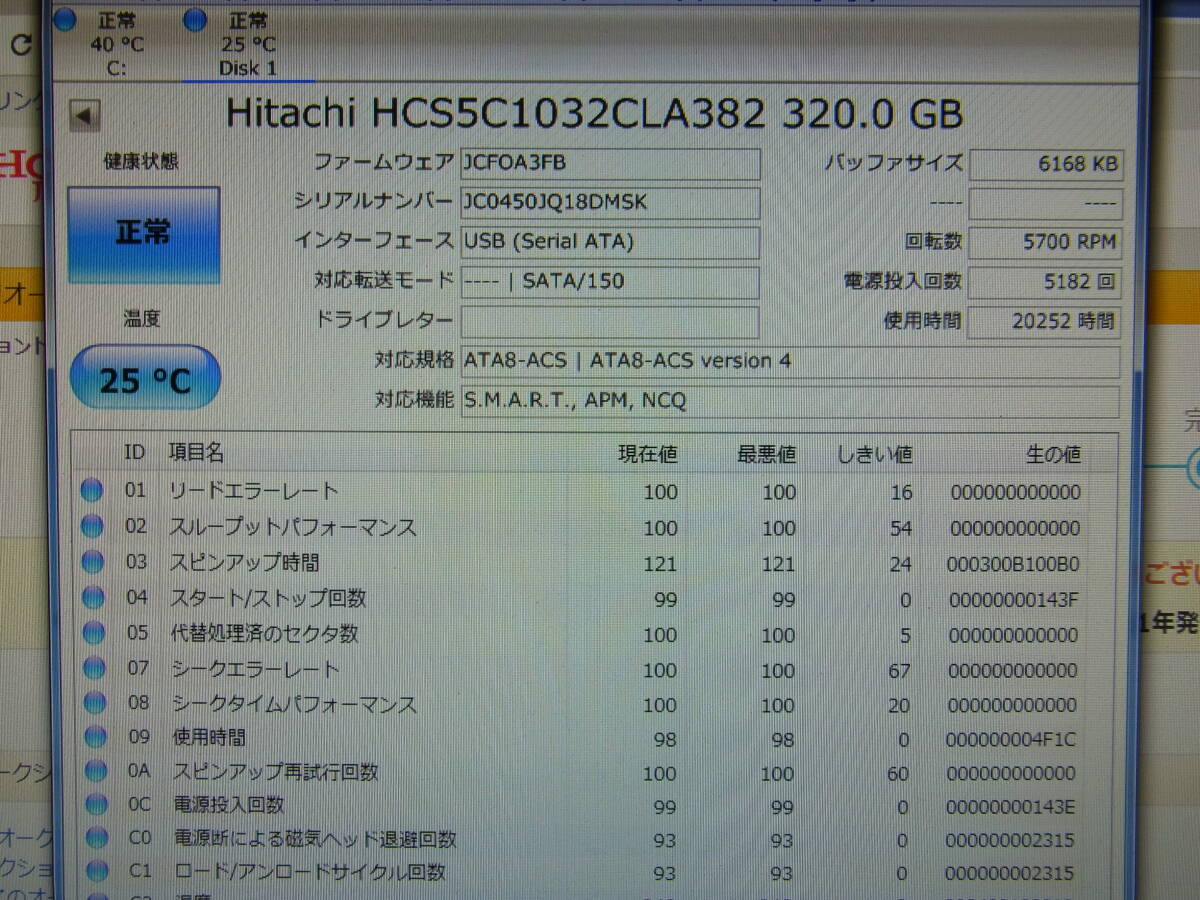This screenshot has height=900, width=1200.
Task: Click the 現在値 column header
Action: [x=648, y=454]
